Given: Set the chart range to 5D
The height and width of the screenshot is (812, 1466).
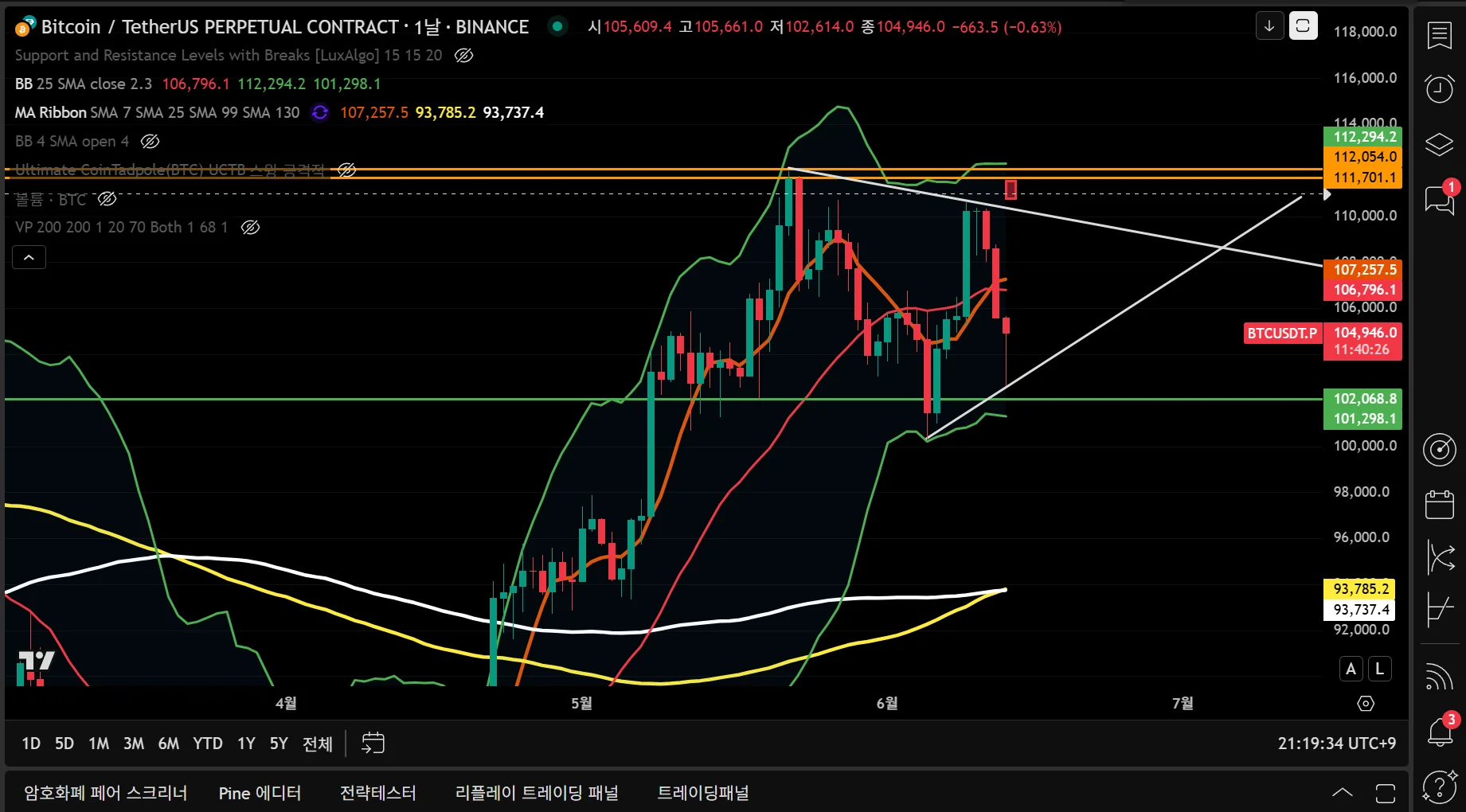Looking at the screenshot, I should click(x=65, y=744).
